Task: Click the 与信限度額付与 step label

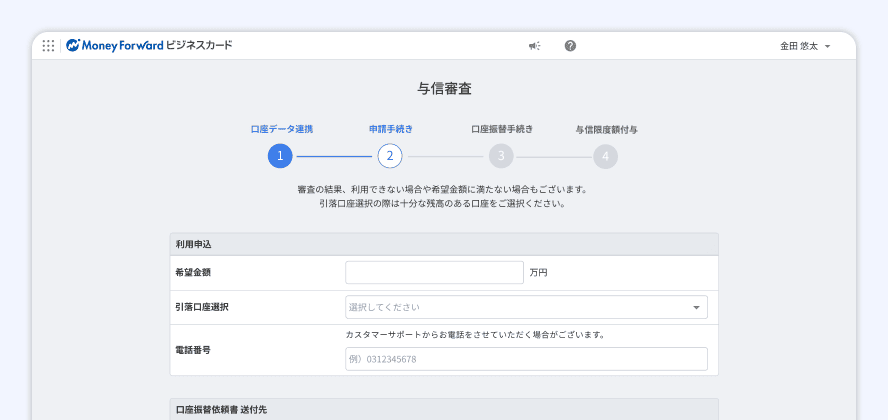Action: click(606, 129)
